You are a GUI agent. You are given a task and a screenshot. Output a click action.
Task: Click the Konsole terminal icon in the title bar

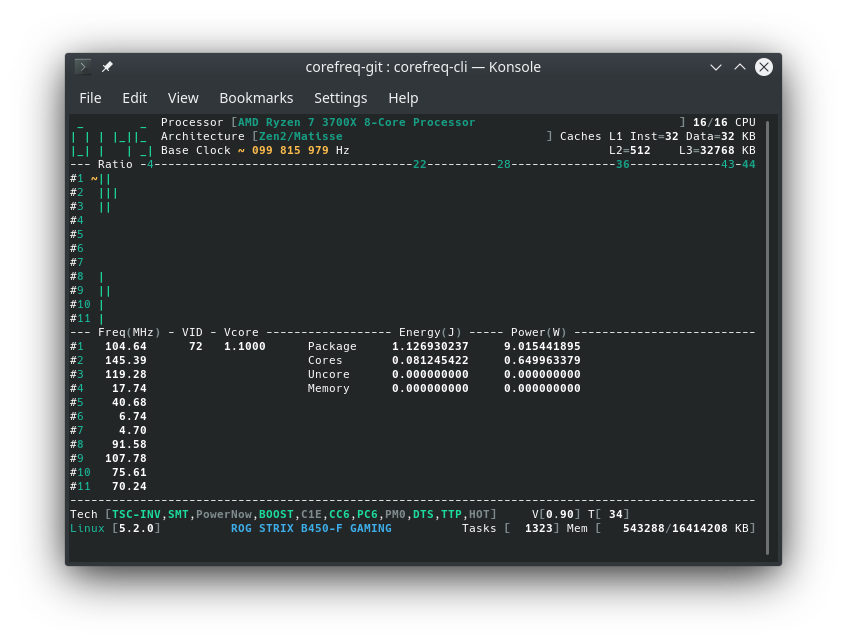point(82,66)
